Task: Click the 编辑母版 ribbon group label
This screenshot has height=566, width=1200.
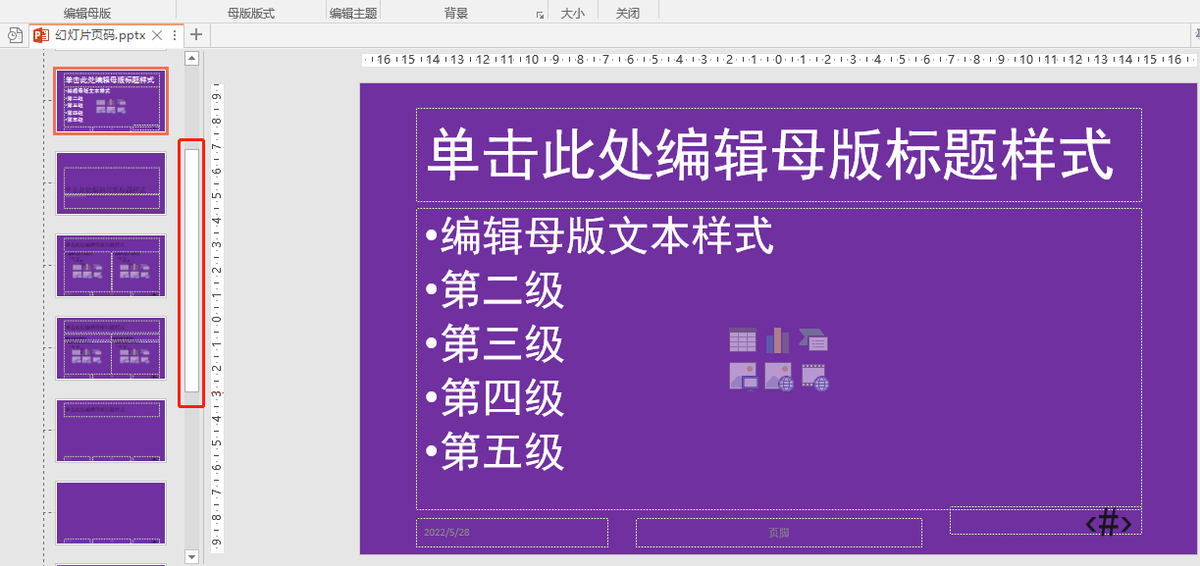Action: [88, 14]
